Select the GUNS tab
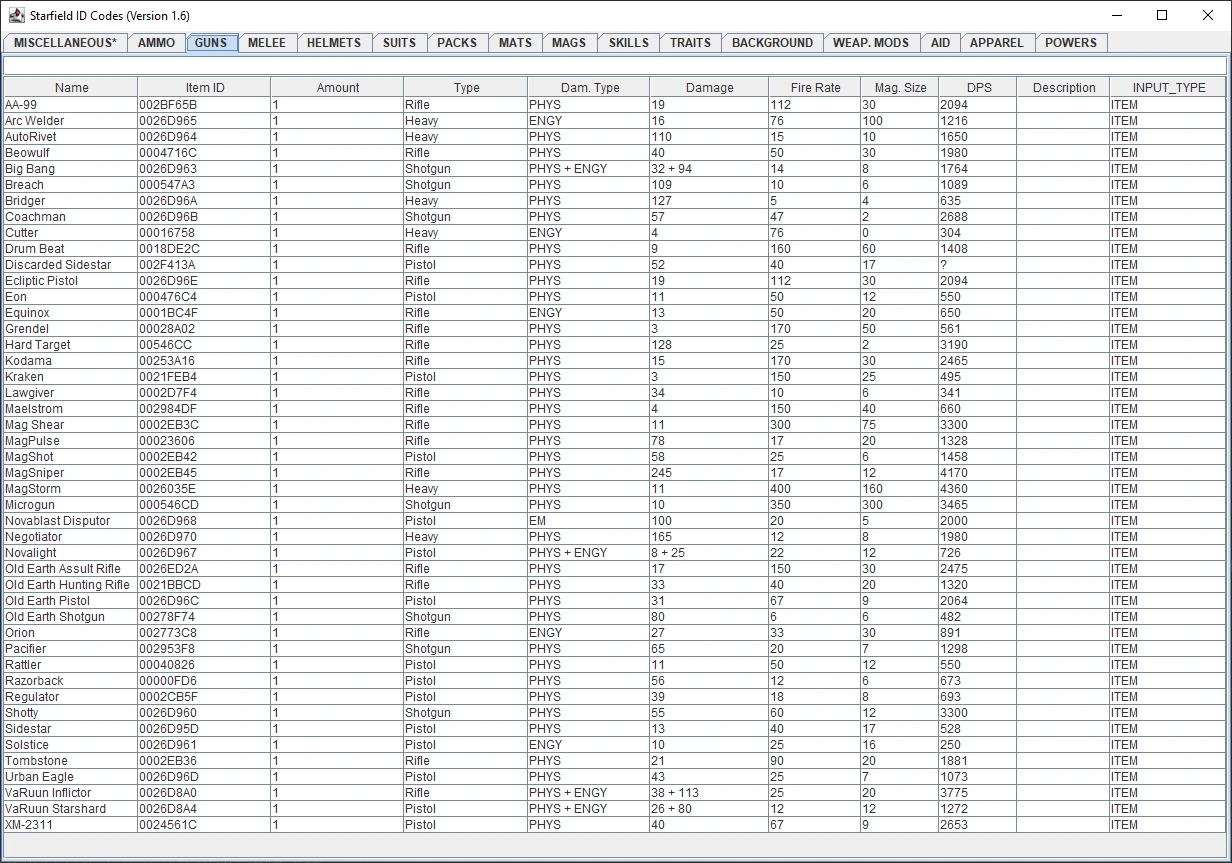The width and height of the screenshot is (1232, 863). pyautogui.click(x=211, y=43)
